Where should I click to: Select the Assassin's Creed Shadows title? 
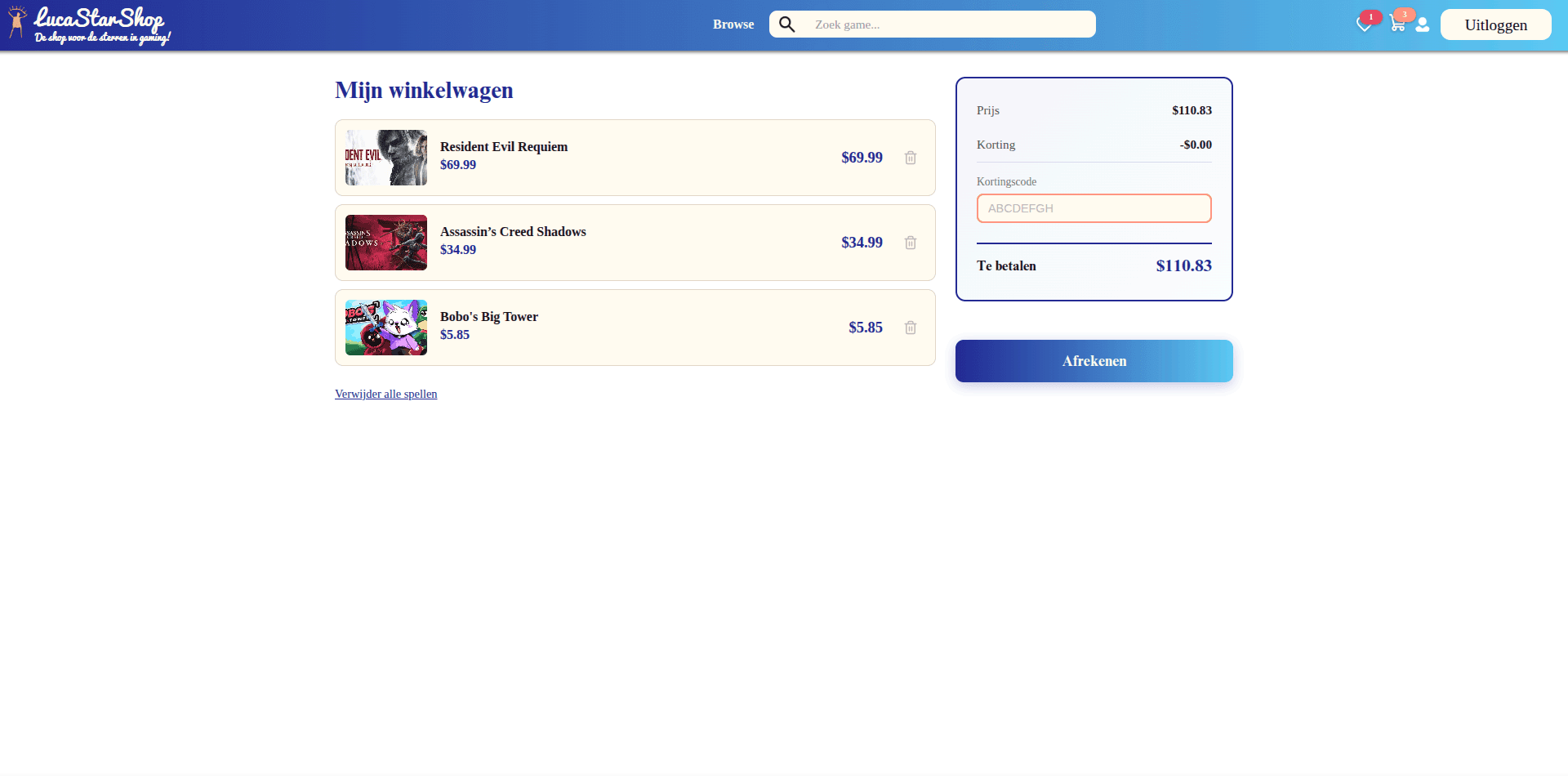(513, 232)
